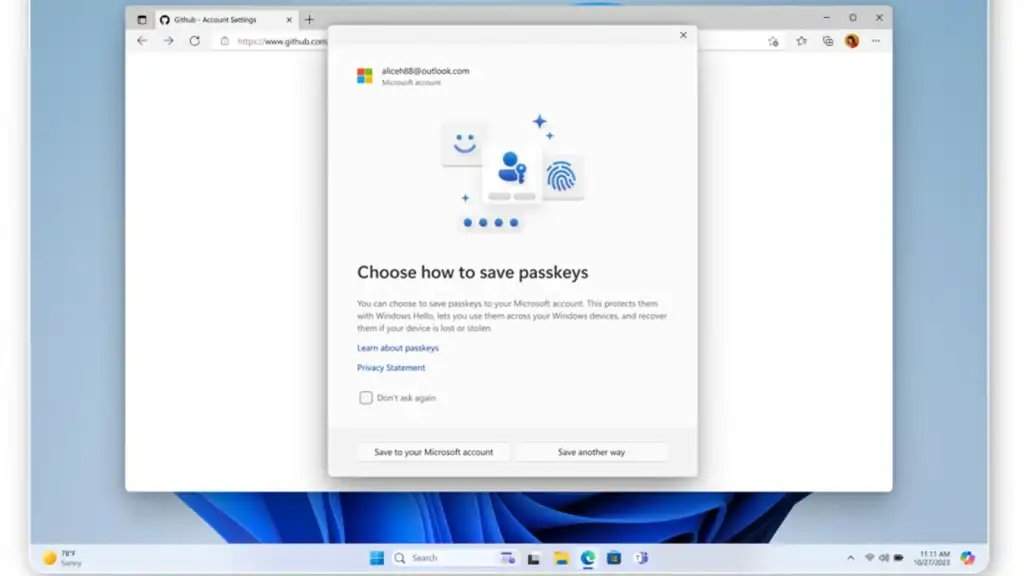Open Learn about passkeys link
This screenshot has height=576, width=1024.
coord(398,348)
